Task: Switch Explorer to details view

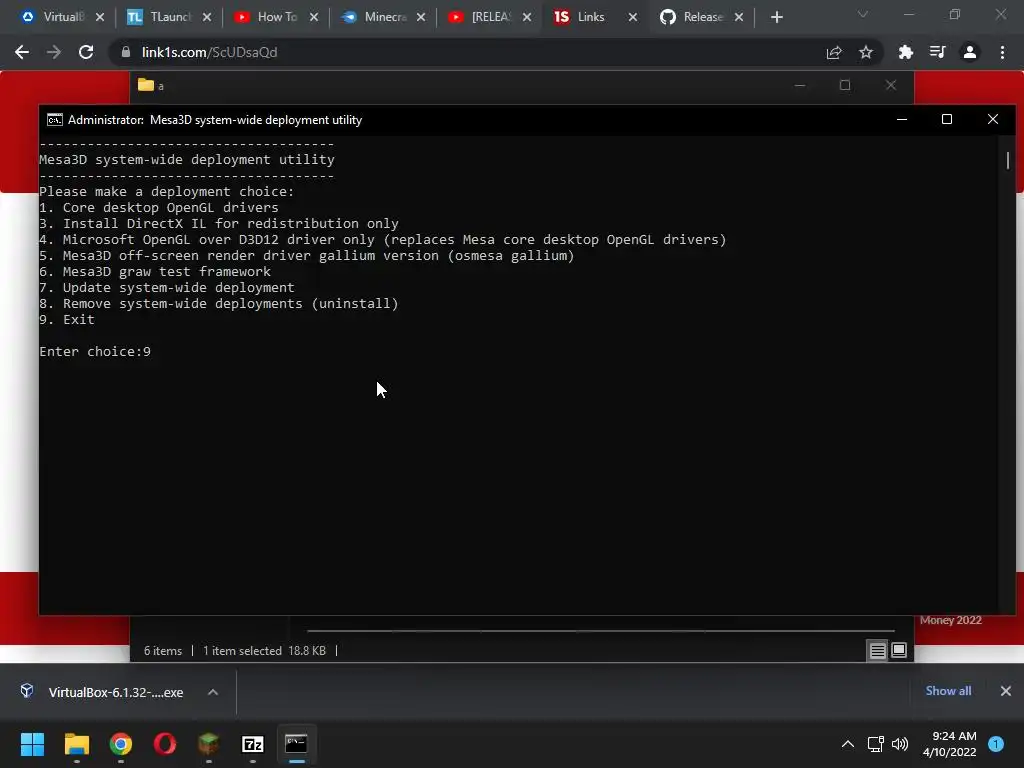Action: [878, 650]
